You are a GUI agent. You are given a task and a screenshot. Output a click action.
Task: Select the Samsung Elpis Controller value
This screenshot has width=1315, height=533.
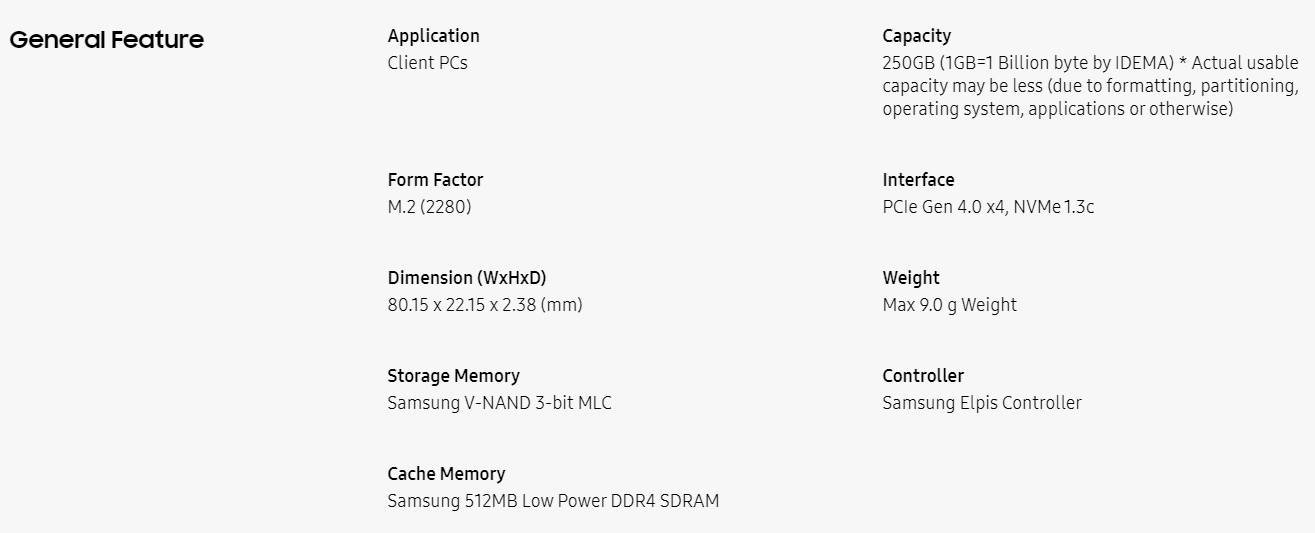coord(982,403)
